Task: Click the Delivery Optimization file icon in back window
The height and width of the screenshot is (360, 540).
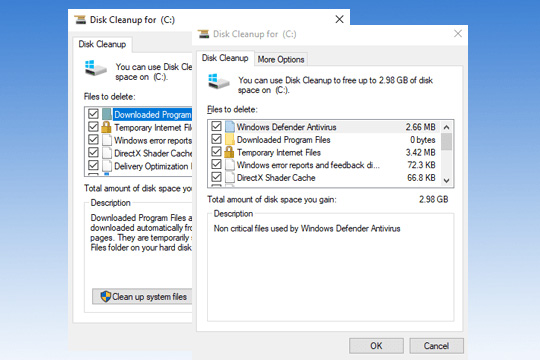Action: pos(107,166)
